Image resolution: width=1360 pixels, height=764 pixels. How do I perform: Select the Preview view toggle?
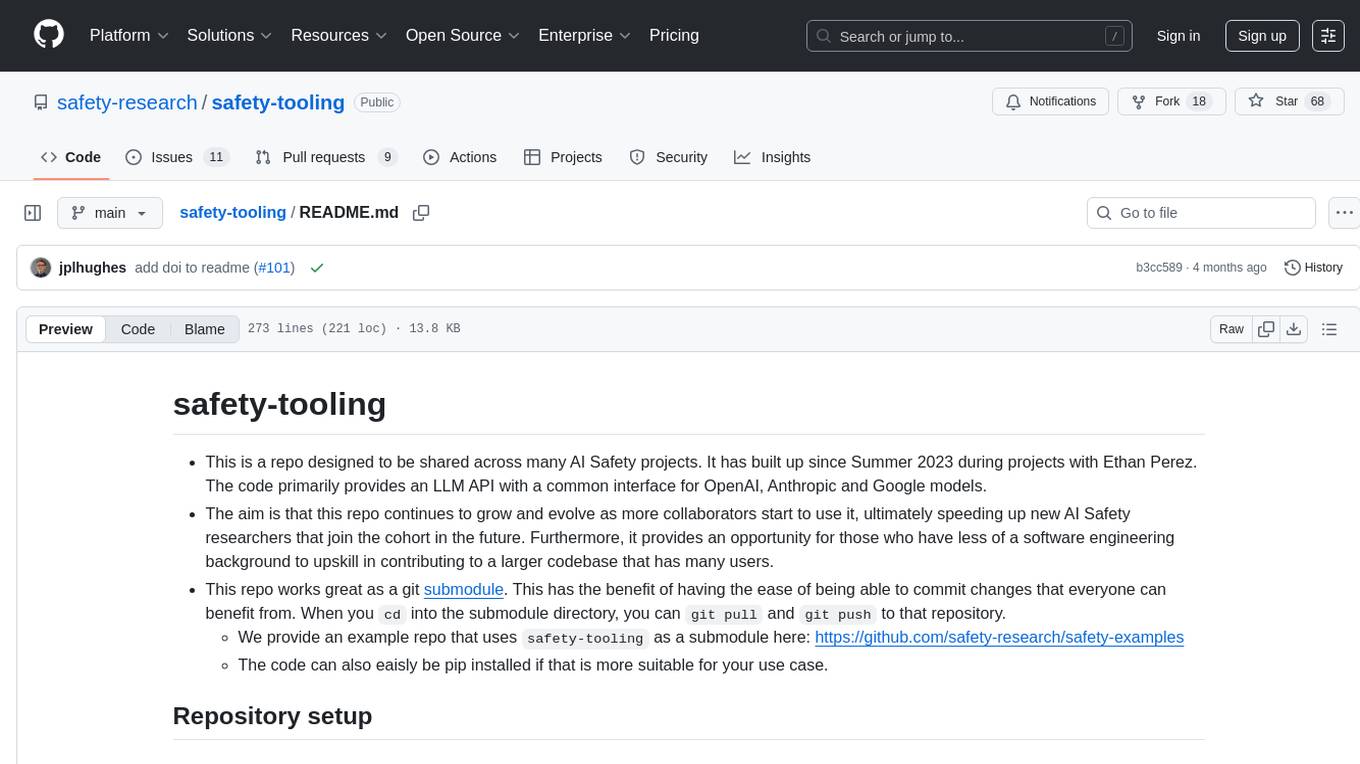pos(66,329)
